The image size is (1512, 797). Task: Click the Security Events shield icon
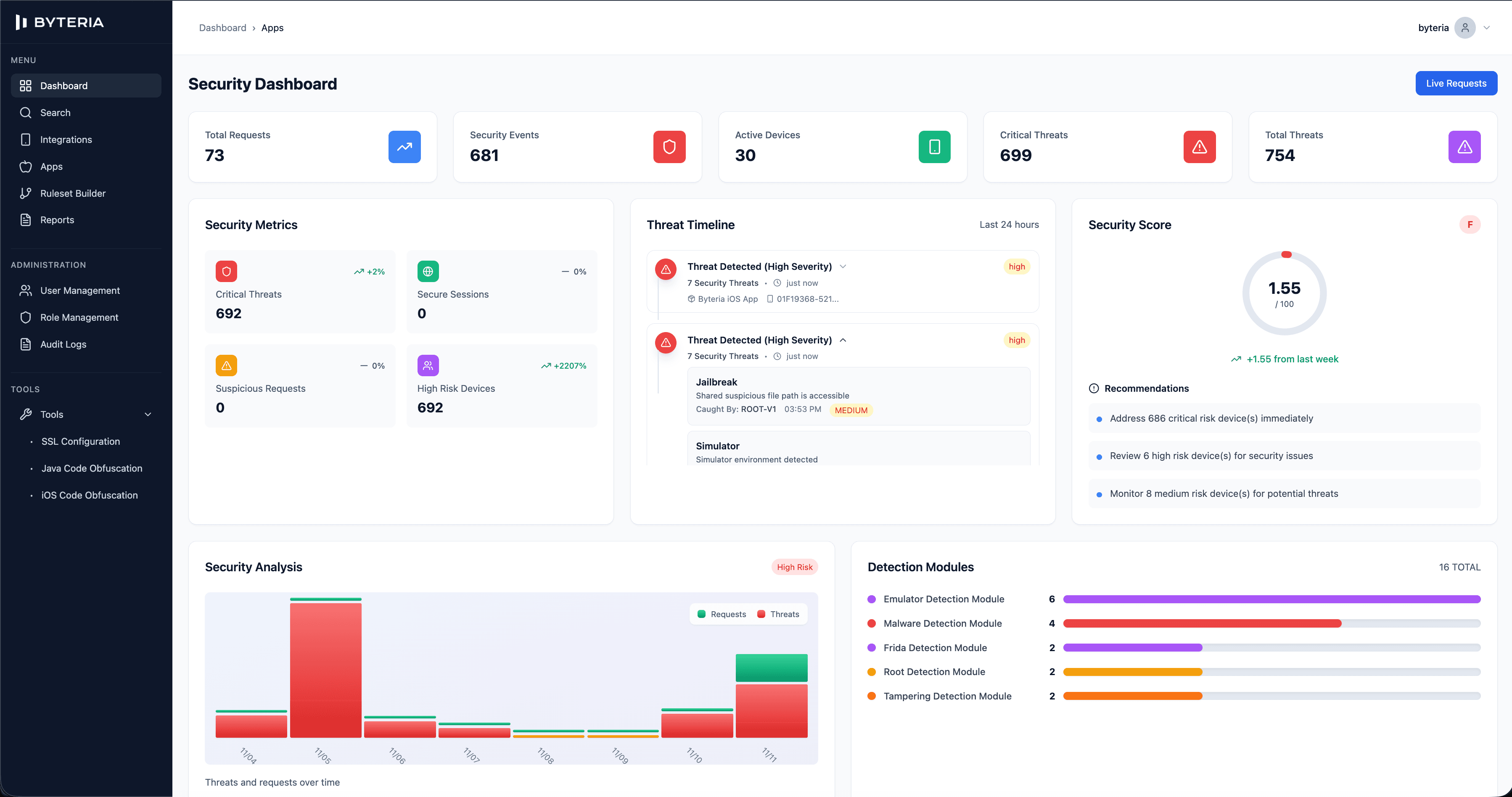[669, 147]
